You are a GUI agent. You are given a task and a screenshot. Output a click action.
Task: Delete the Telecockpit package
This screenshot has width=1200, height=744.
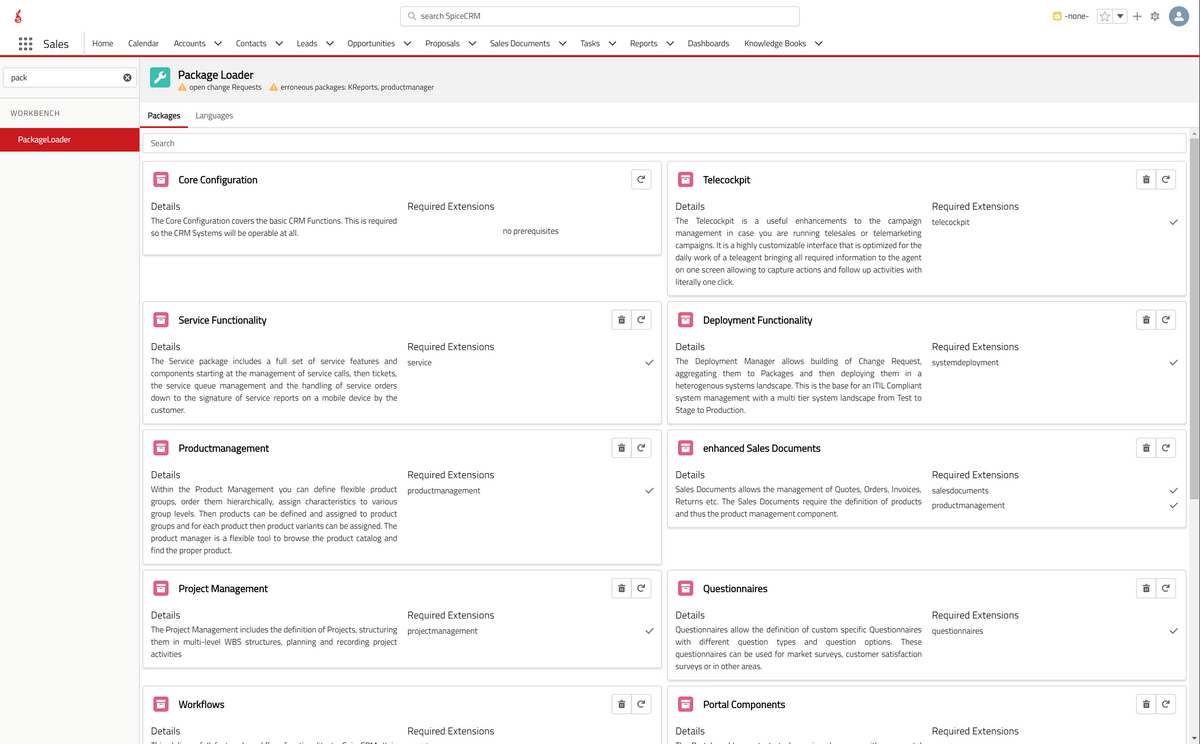pyautogui.click(x=1145, y=180)
